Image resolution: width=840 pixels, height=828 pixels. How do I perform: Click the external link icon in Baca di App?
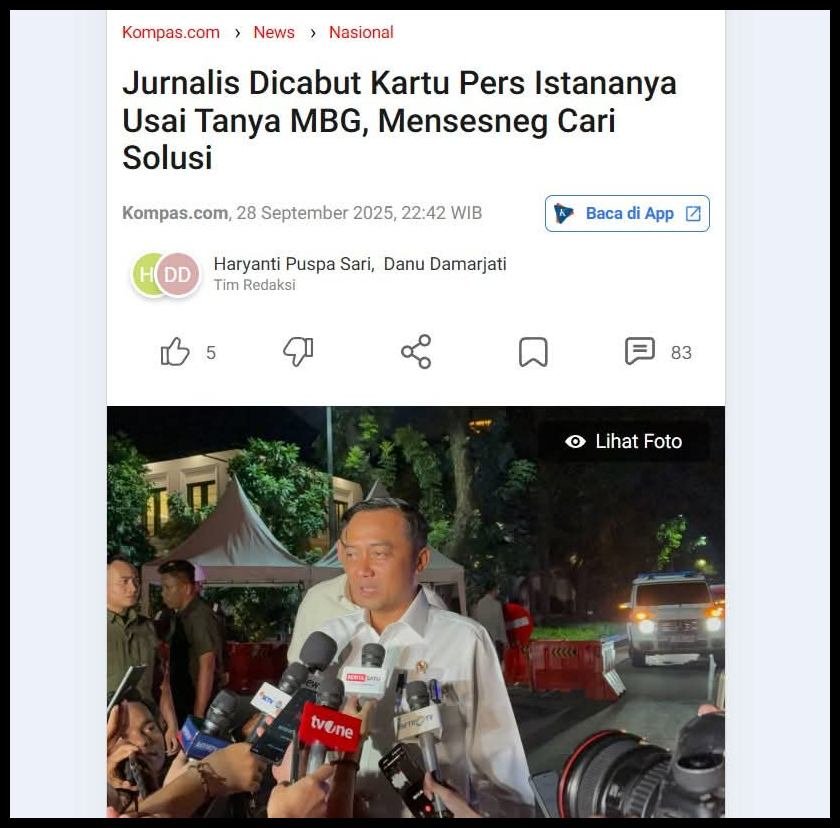tap(693, 214)
